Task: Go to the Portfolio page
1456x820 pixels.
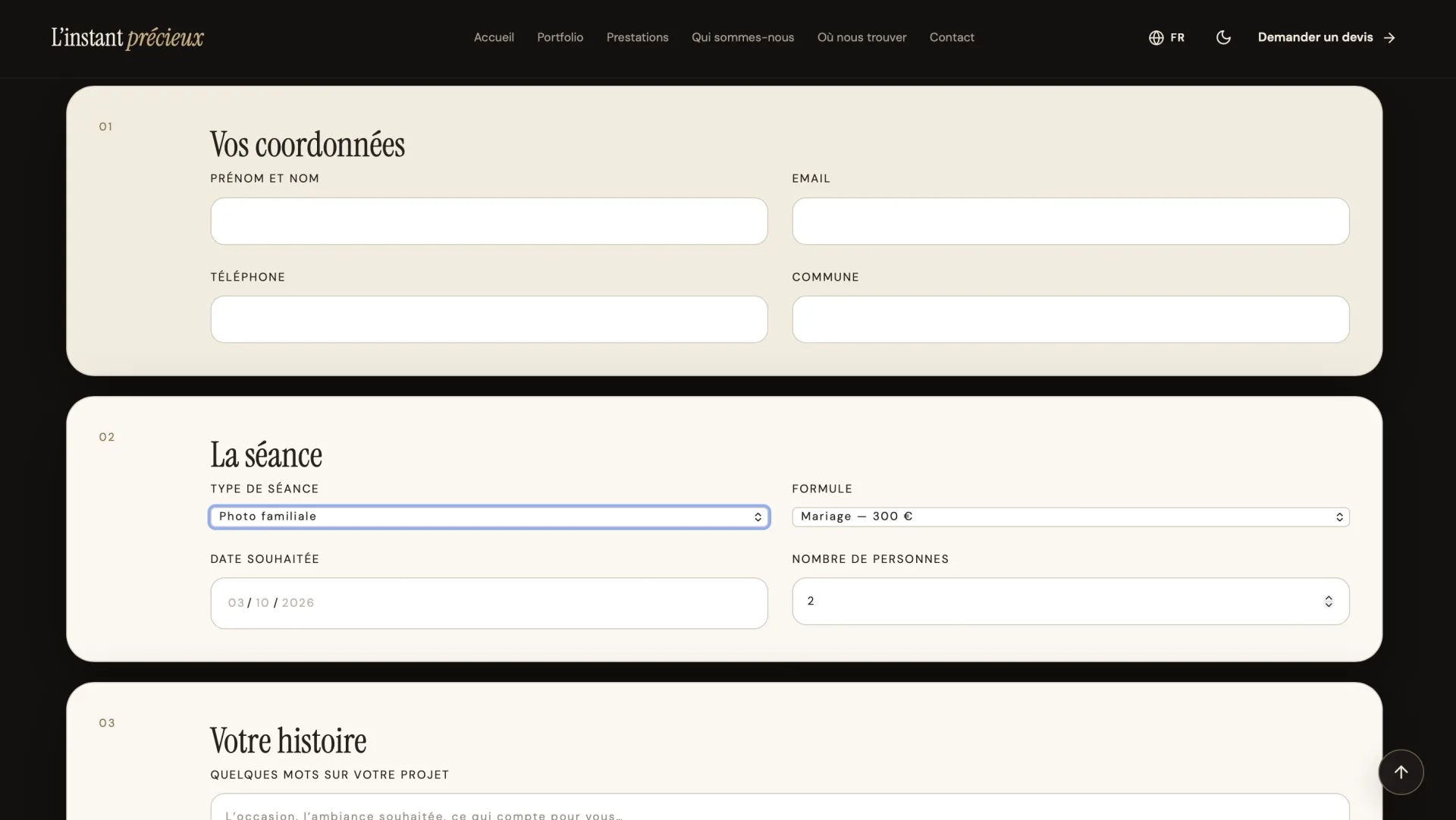Action: [560, 37]
